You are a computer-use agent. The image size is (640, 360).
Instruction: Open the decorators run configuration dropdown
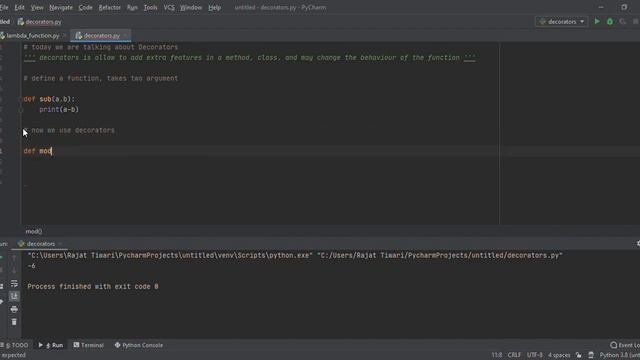(x=562, y=22)
